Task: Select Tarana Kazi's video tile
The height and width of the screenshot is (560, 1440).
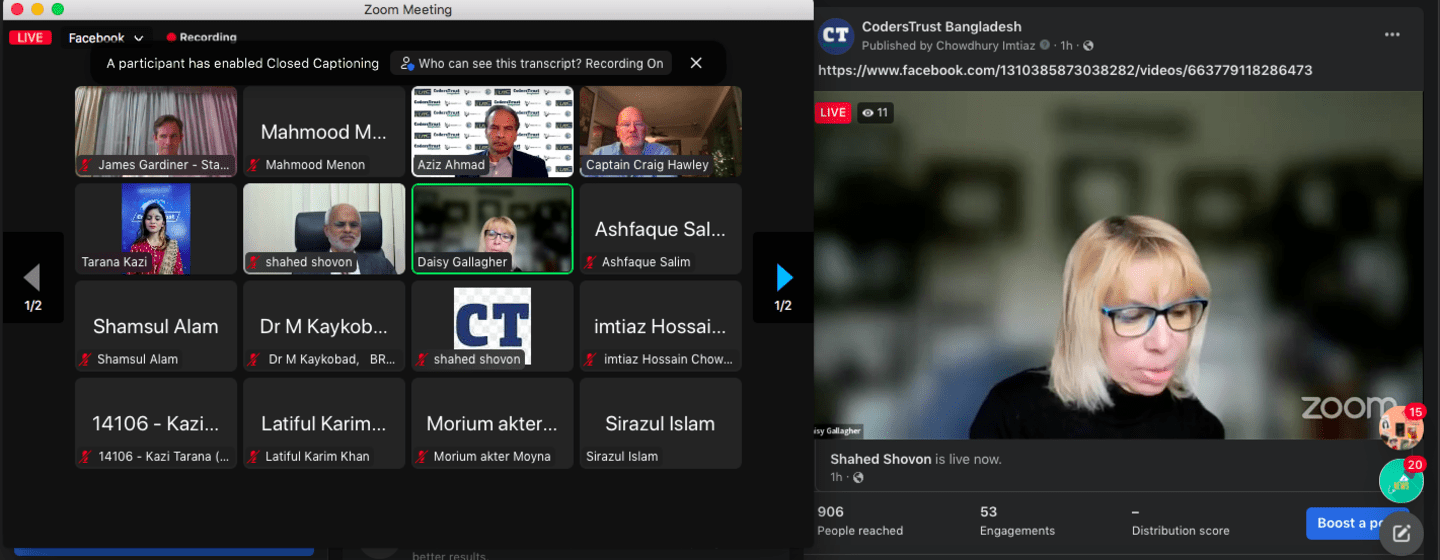Action: [156, 228]
